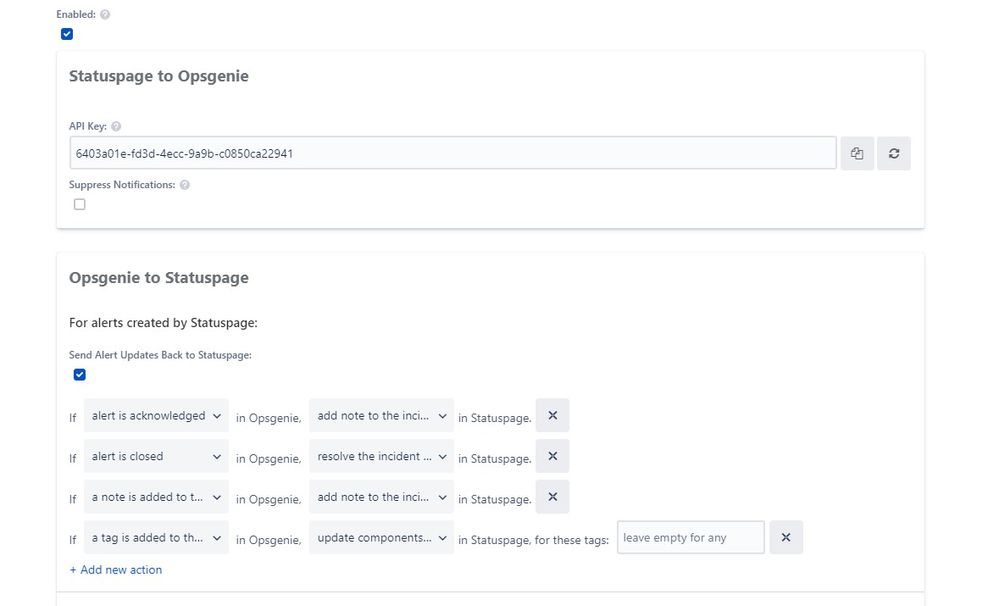Open the alert is closed condition dropdown

[x=156, y=456]
